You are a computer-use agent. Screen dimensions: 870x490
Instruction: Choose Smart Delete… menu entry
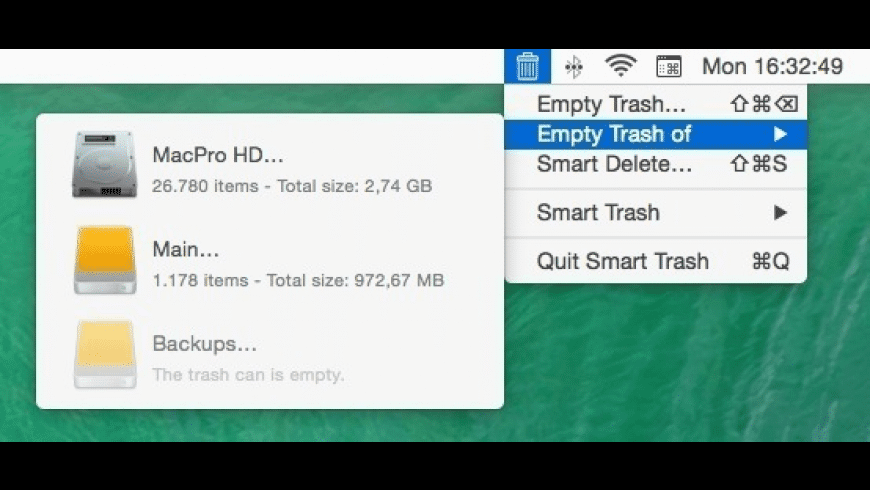point(655,164)
